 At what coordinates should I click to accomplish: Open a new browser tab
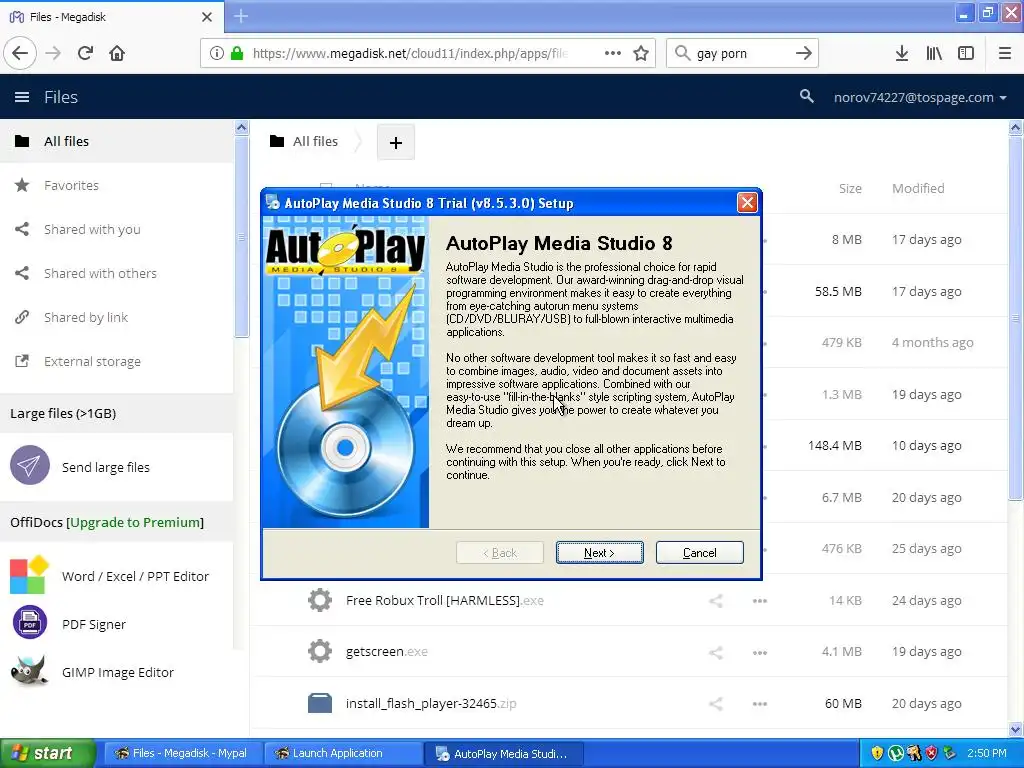(241, 16)
